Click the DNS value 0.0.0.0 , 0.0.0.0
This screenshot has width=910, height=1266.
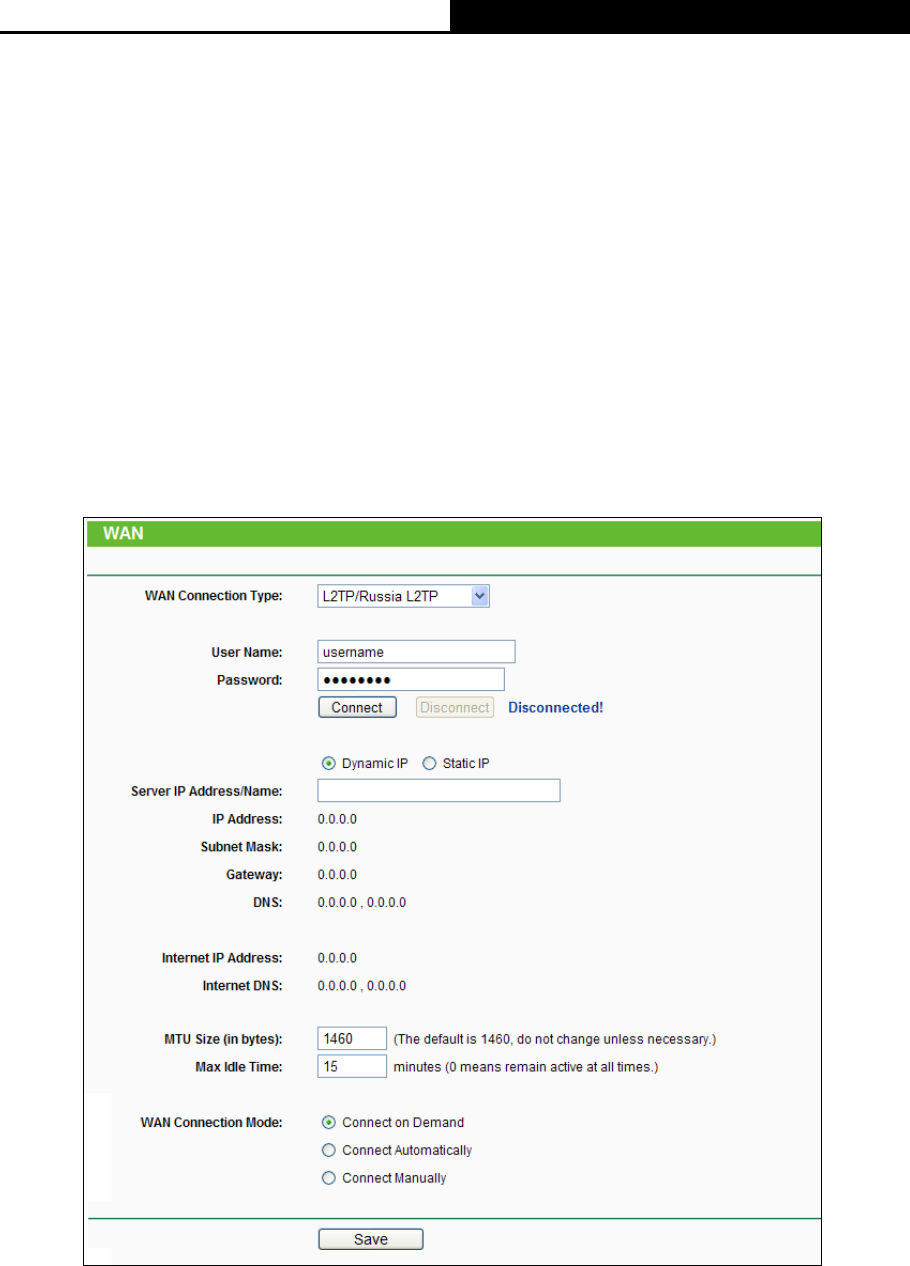[362, 903]
